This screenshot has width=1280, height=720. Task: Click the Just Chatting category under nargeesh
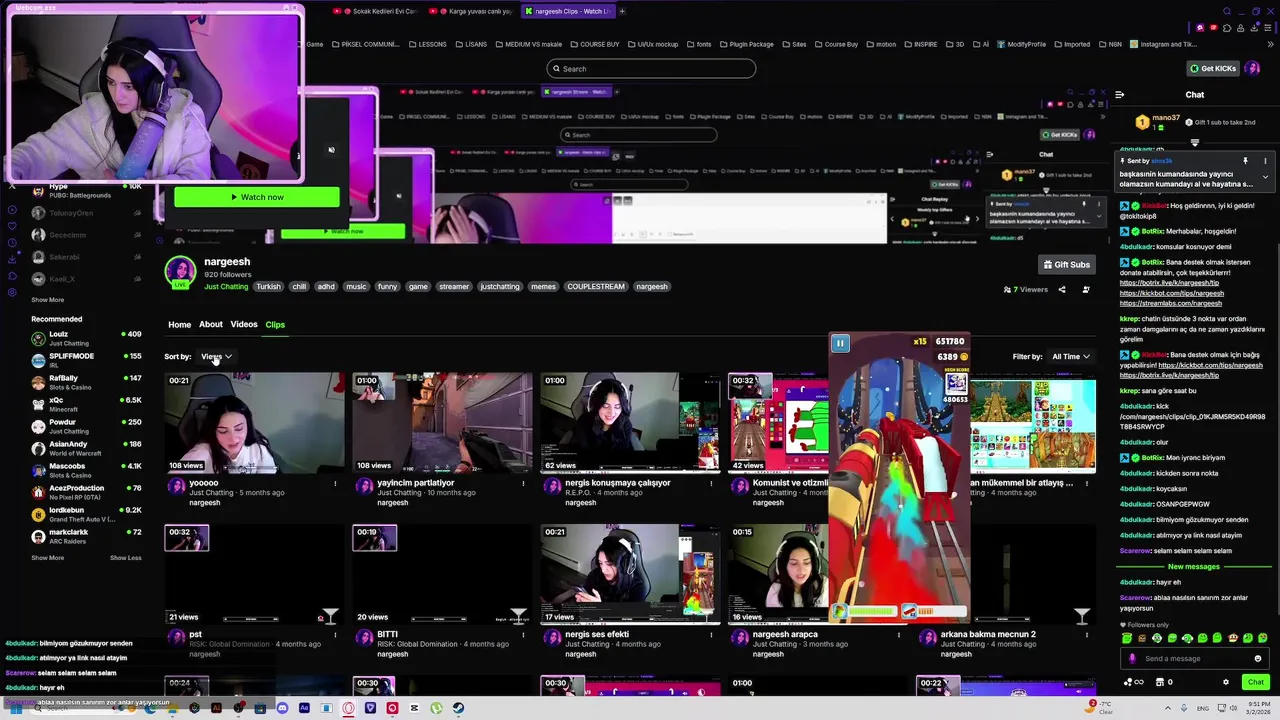click(x=226, y=287)
